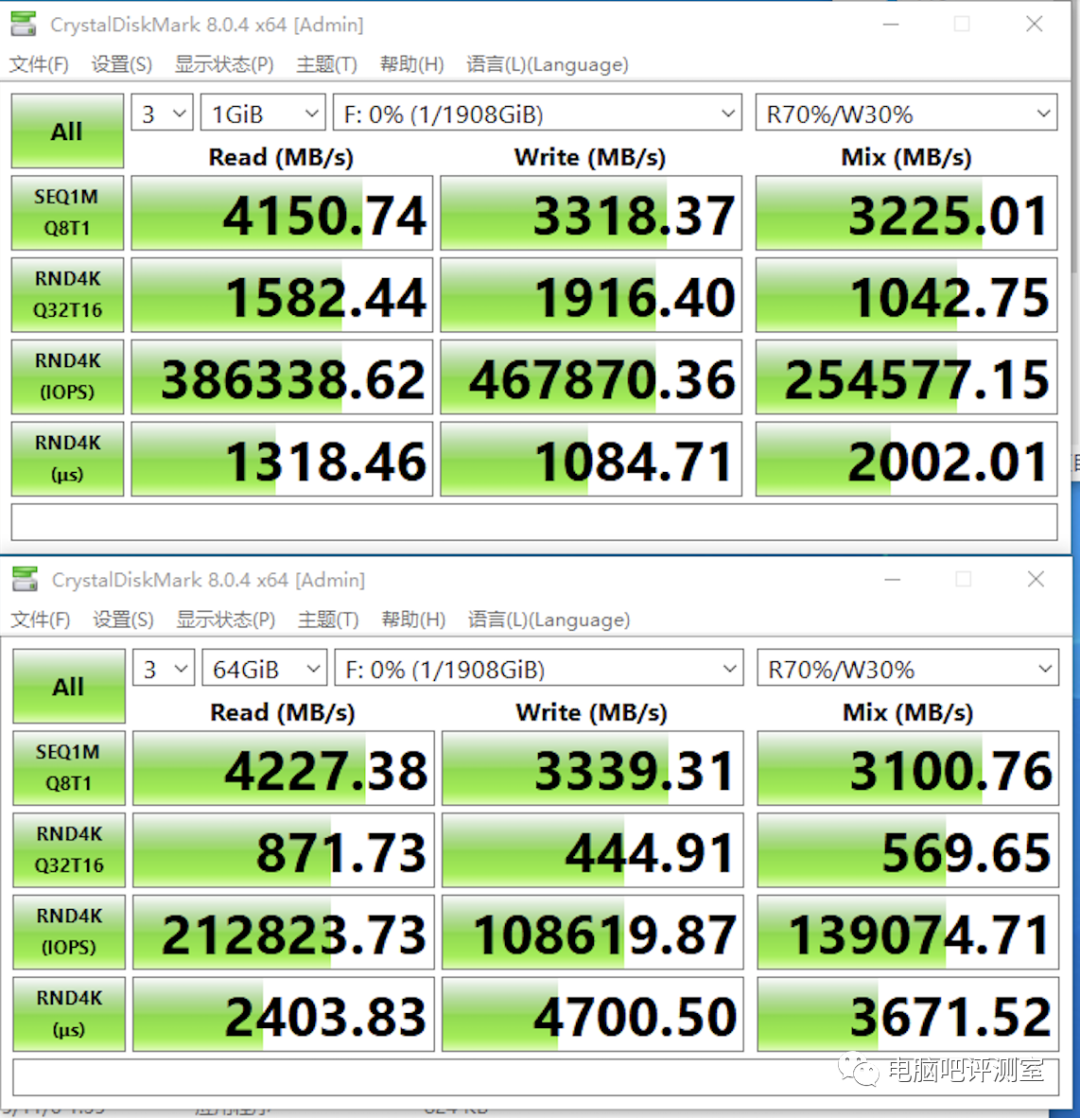1080x1118 pixels.
Task: Click the empty status bar below the top results
Action: pos(533,521)
